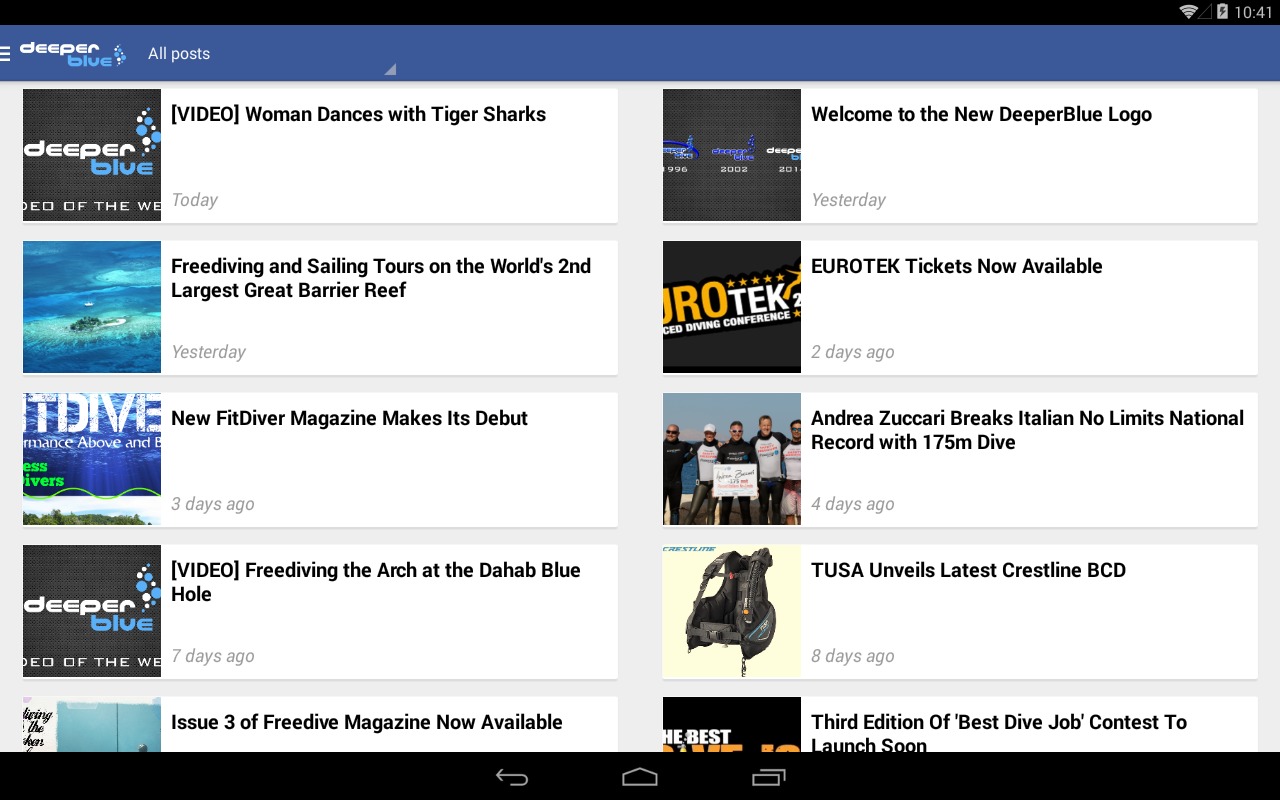Tap 'Yesterday' date on Barrier Reef post
This screenshot has height=800, width=1280.
(x=208, y=352)
